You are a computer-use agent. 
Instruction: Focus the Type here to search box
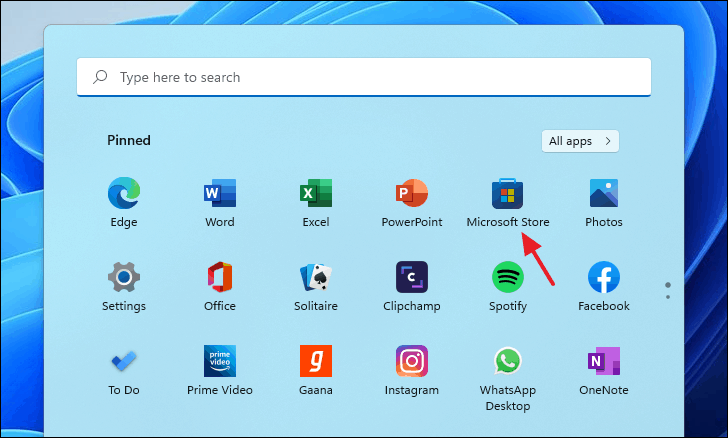(x=364, y=77)
